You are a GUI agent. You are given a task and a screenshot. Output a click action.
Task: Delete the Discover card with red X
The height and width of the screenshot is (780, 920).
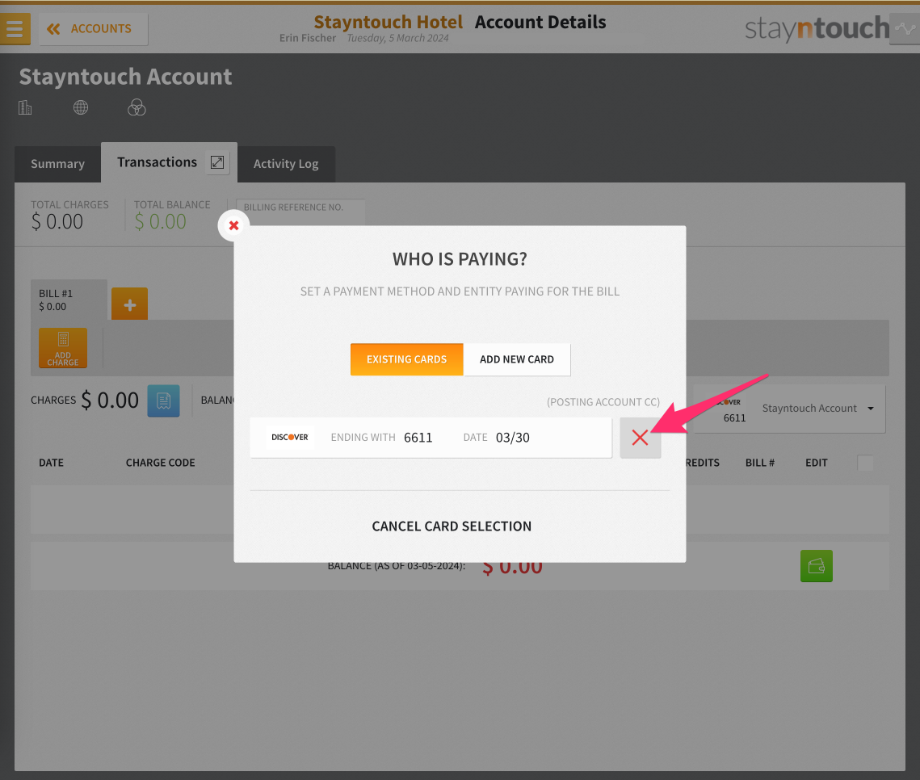point(640,437)
